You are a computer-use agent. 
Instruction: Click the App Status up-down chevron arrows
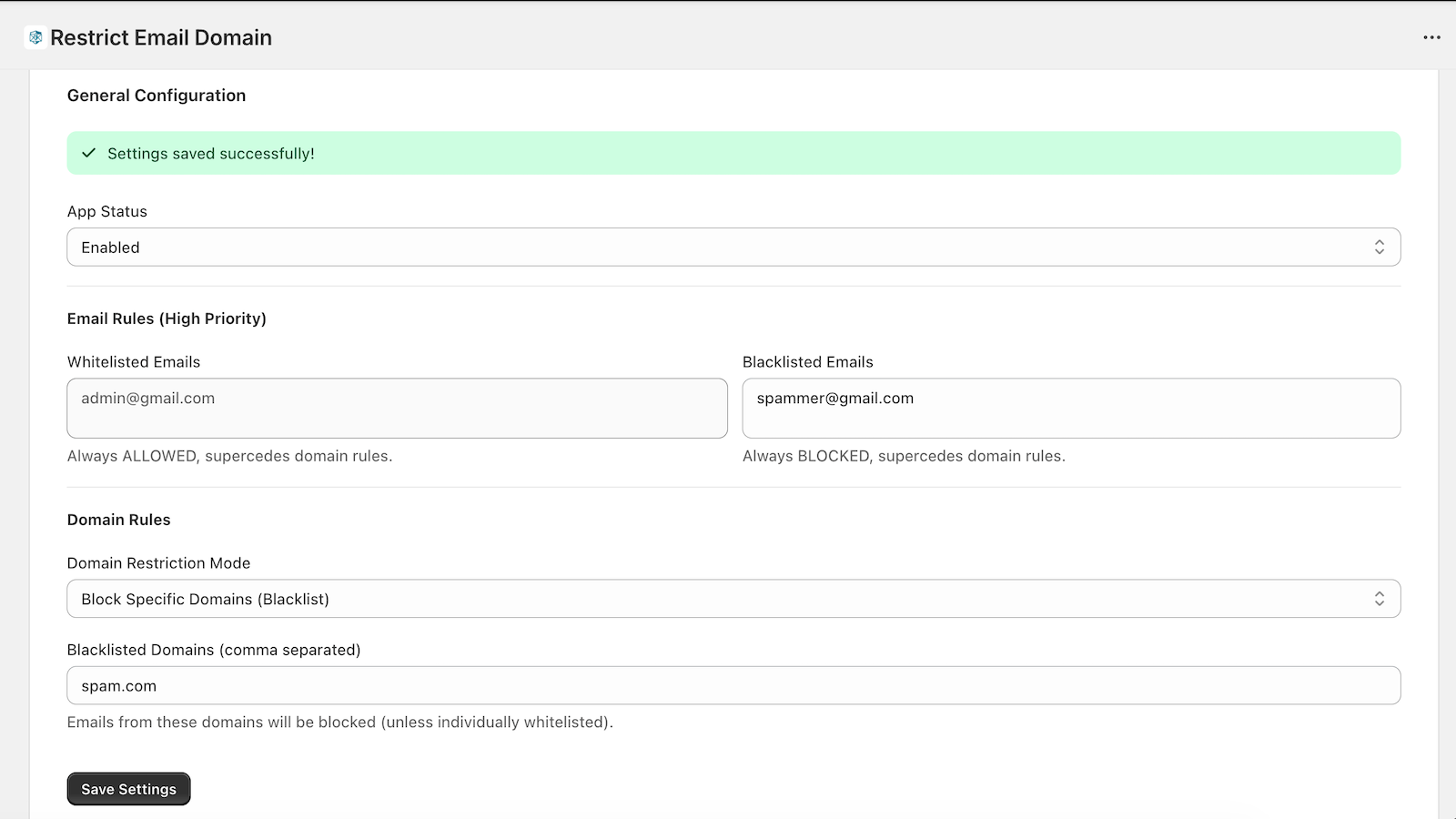[1379, 248]
